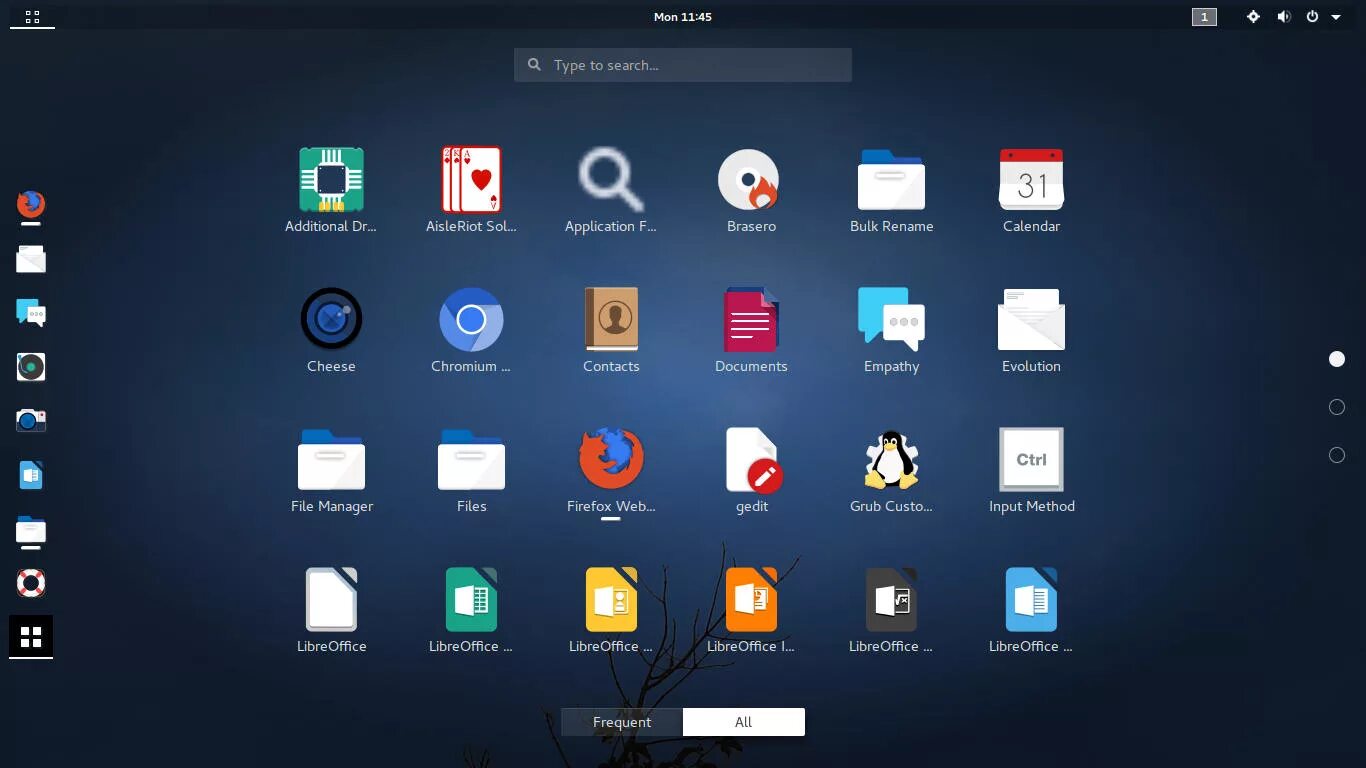
Task: Open the Files drawer icon in the dock
Action: [x=31, y=530]
